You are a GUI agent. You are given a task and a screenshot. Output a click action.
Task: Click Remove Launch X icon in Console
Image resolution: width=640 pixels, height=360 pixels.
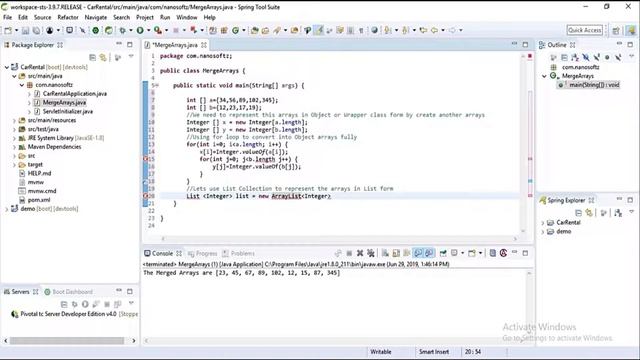(360, 253)
